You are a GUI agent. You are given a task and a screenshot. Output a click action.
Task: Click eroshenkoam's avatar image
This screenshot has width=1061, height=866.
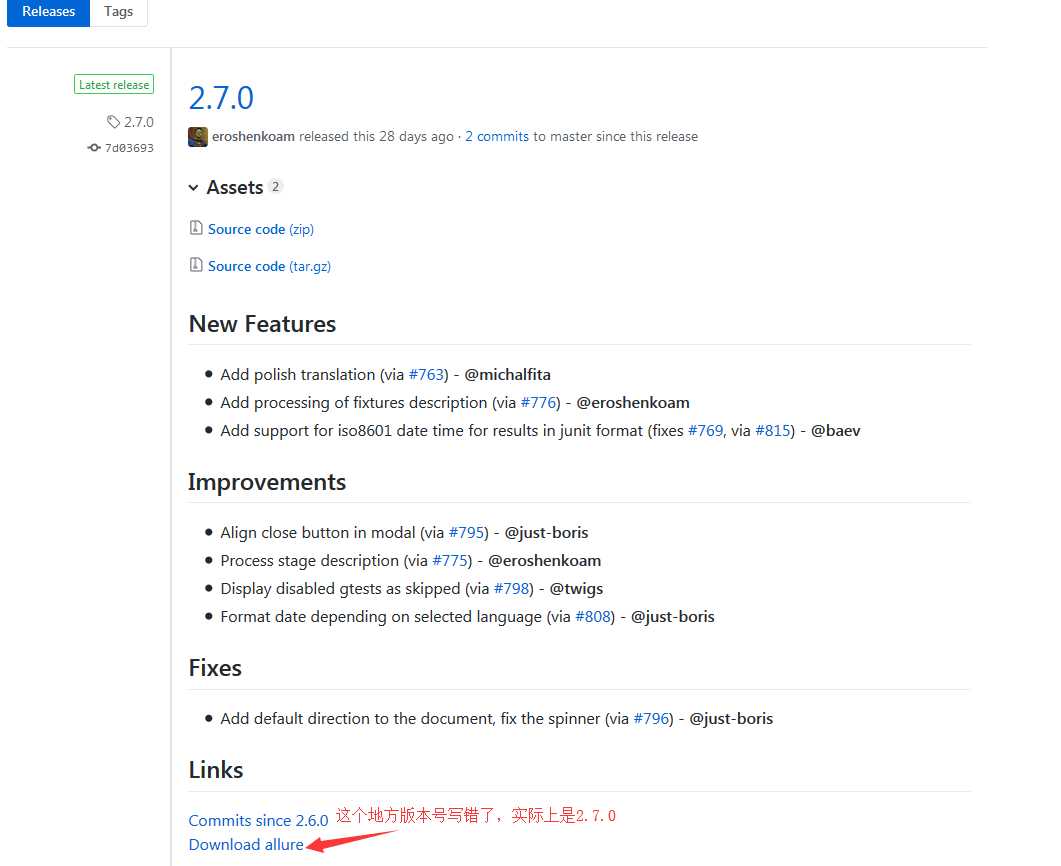198,137
